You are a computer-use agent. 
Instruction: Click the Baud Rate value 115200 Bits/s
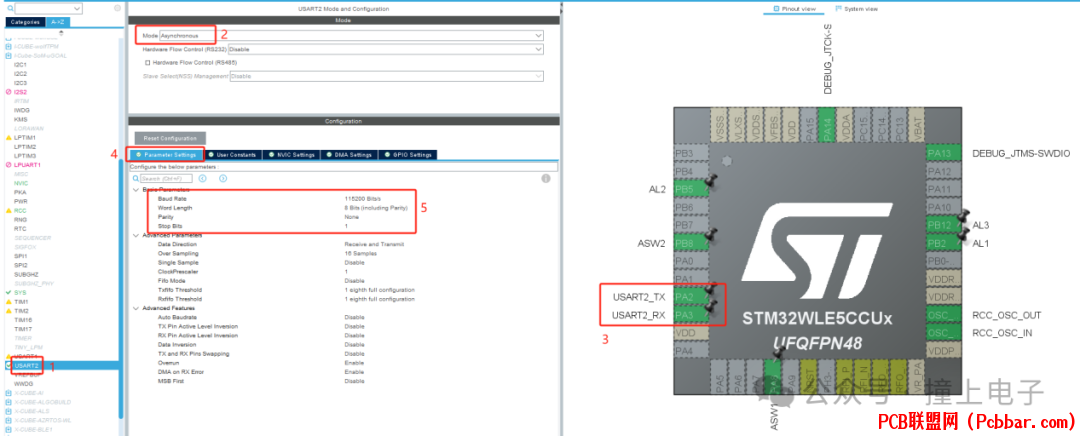click(363, 198)
